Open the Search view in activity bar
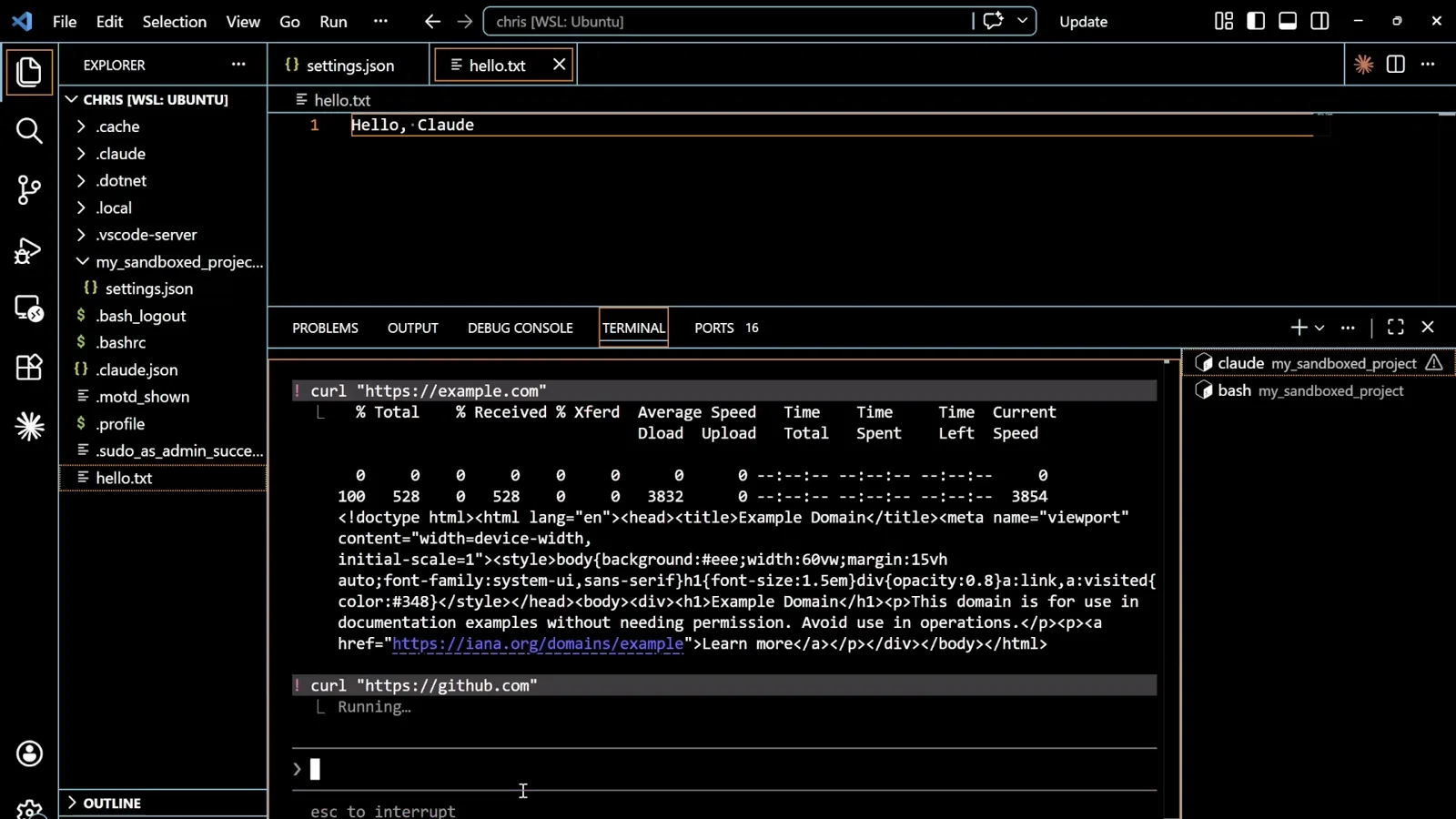This screenshot has height=819, width=1456. coord(29,131)
